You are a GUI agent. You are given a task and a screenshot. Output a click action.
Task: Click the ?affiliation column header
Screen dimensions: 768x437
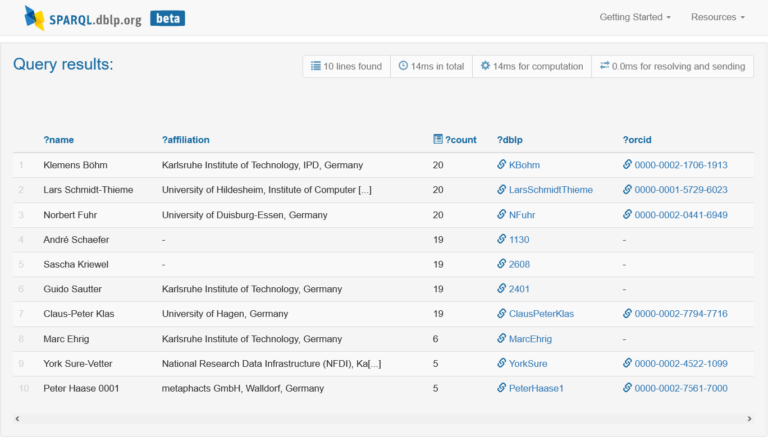point(186,140)
